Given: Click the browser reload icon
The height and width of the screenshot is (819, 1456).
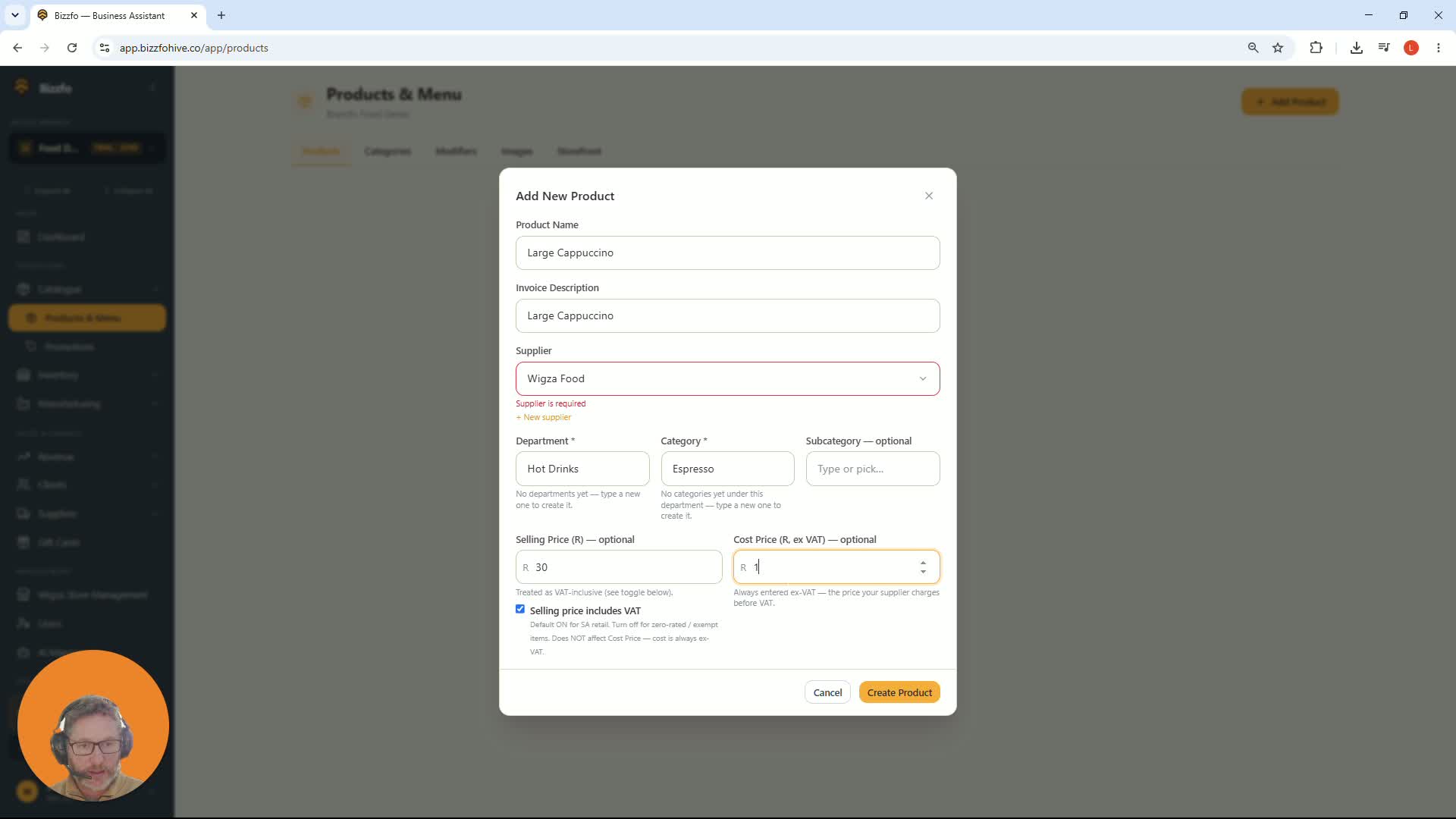Looking at the screenshot, I should (x=72, y=48).
